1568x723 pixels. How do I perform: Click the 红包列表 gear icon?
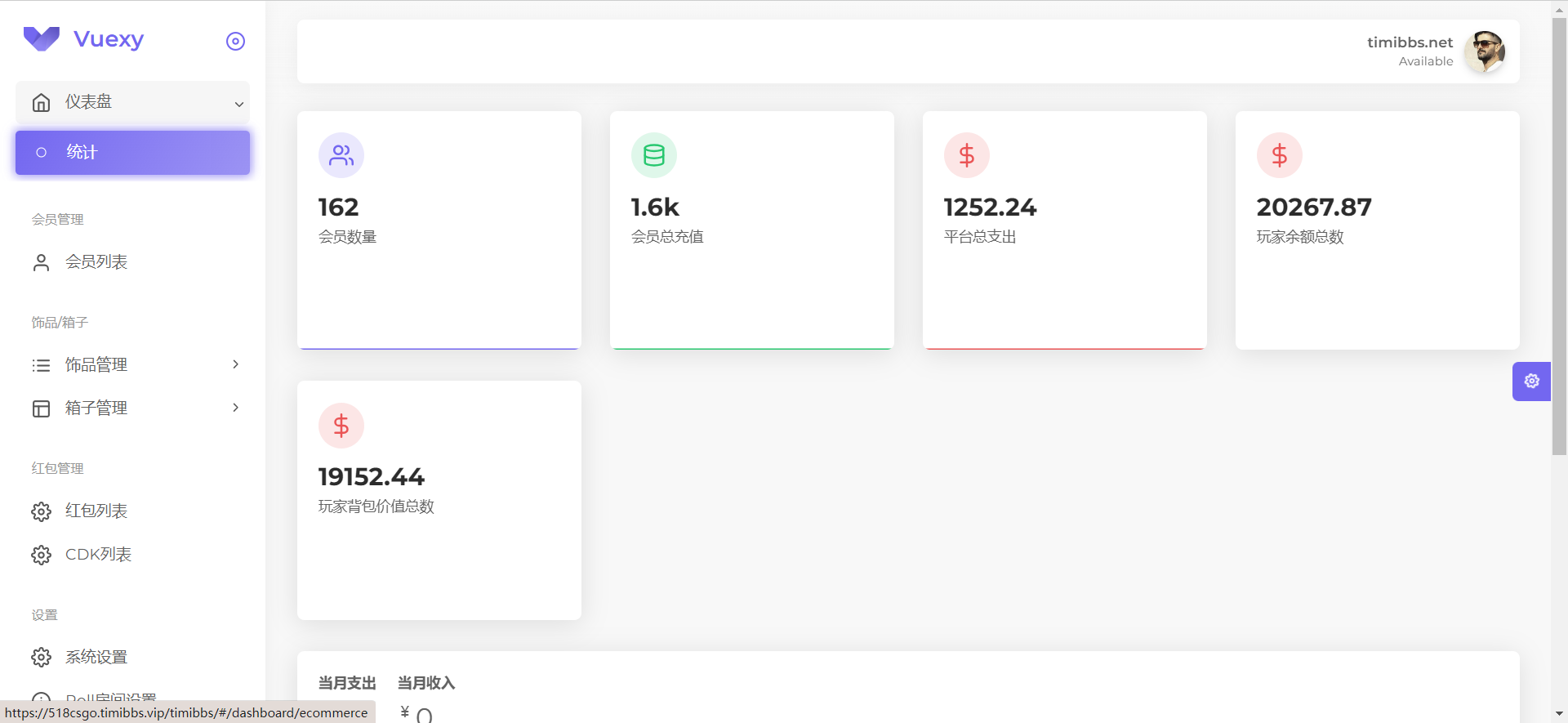pos(41,511)
